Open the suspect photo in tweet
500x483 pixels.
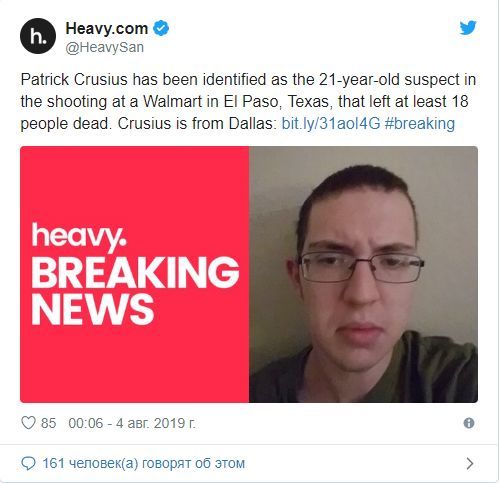(363, 274)
